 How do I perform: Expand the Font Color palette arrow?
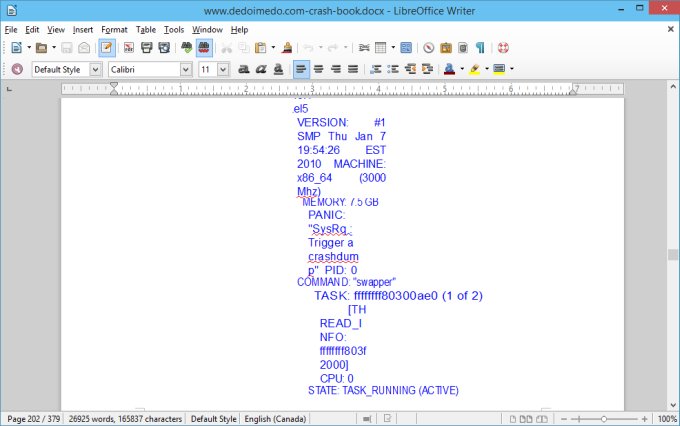pyautogui.click(x=462, y=69)
